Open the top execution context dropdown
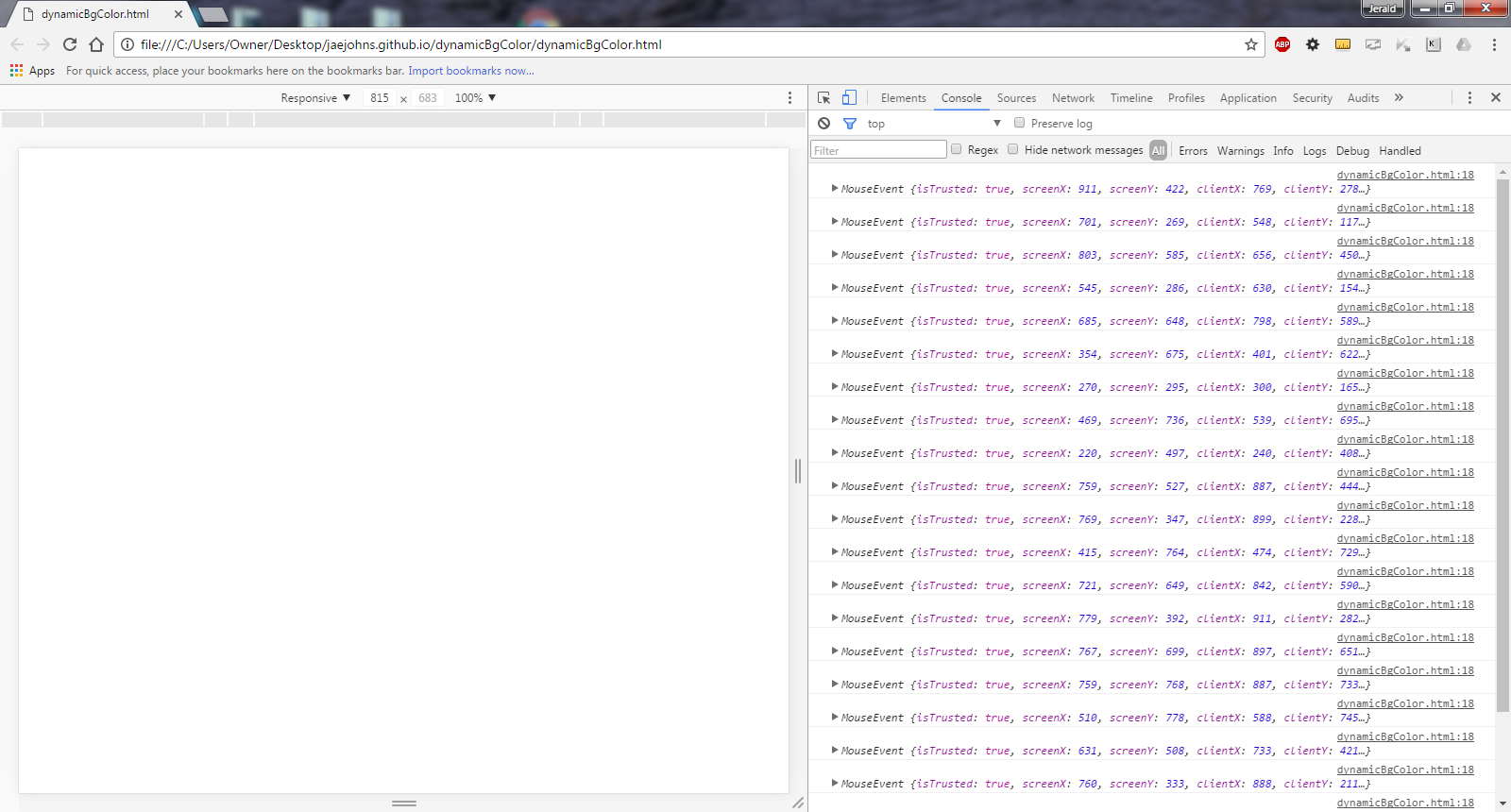1511x812 pixels. coord(933,124)
